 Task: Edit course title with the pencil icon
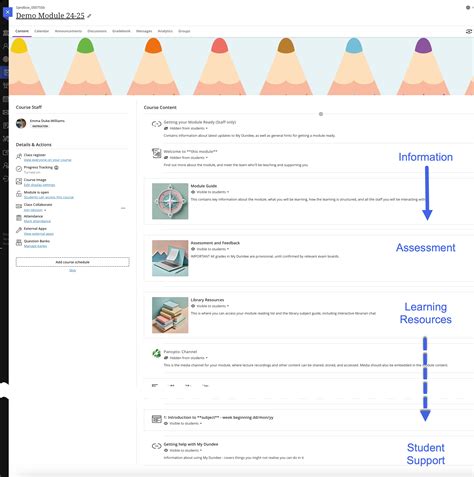coord(89,16)
